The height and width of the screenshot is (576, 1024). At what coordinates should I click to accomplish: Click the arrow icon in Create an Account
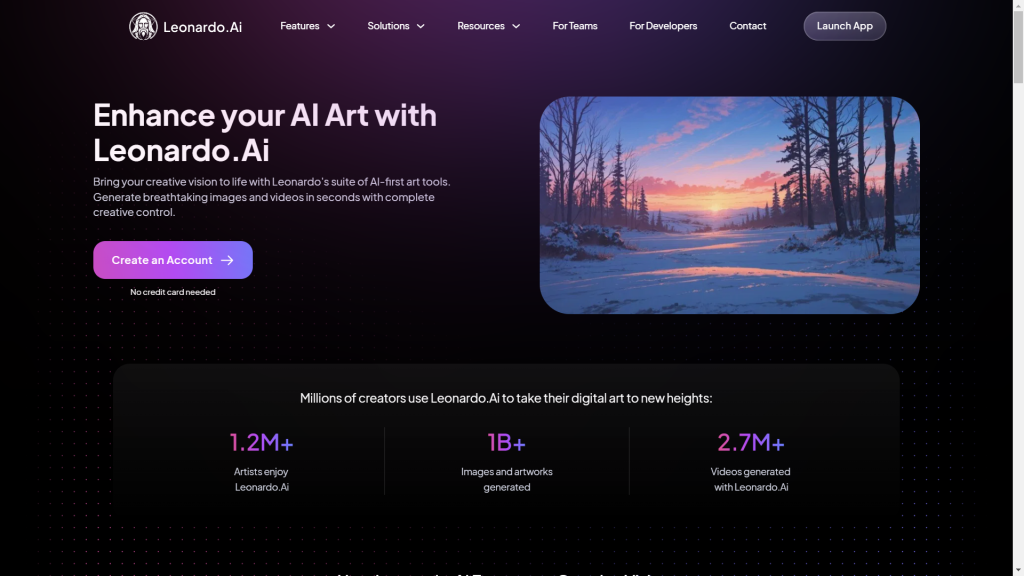[227, 260]
